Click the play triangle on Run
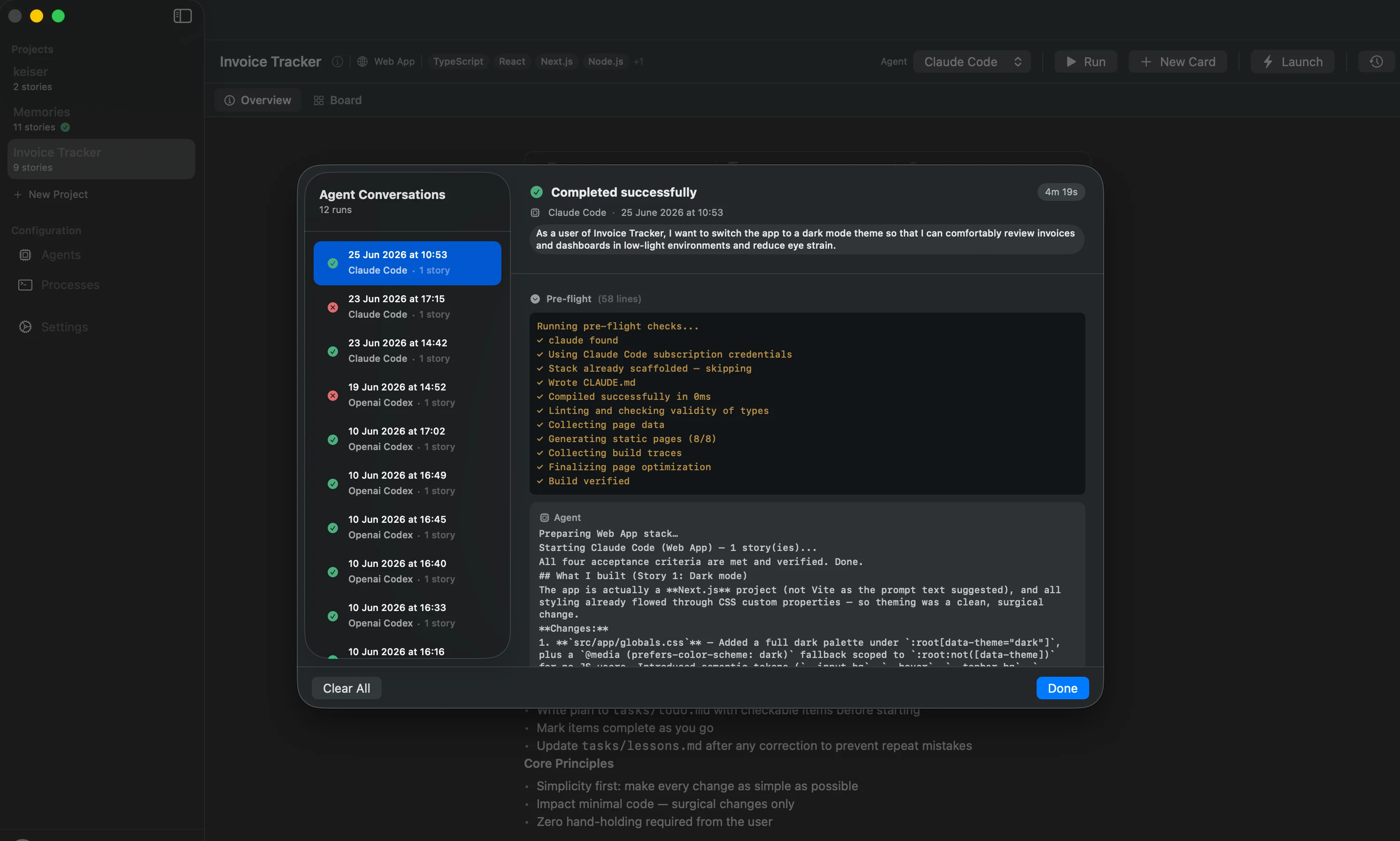This screenshot has height=841, width=1400. (x=1071, y=62)
